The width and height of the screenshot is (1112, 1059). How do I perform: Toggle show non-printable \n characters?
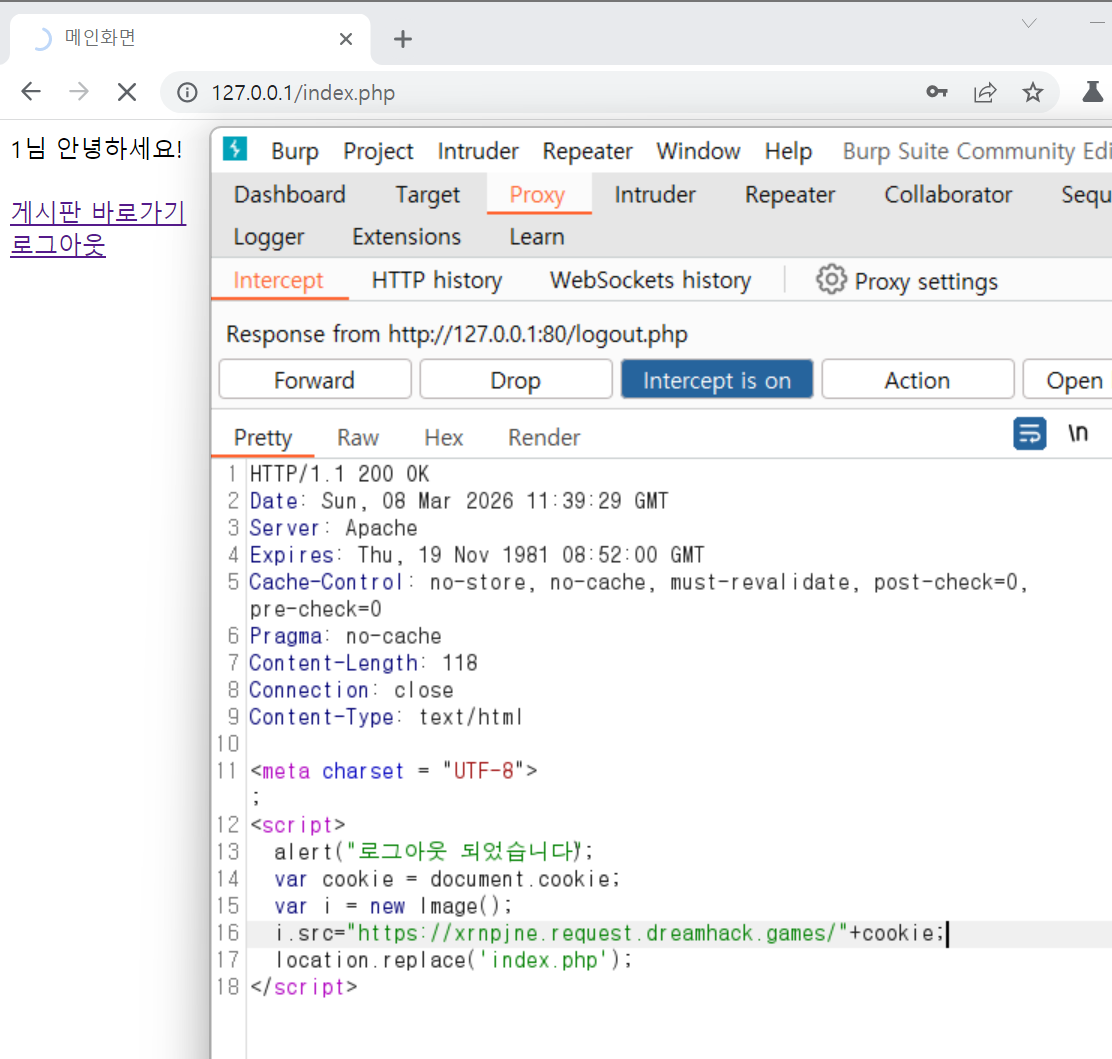point(1078,433)
